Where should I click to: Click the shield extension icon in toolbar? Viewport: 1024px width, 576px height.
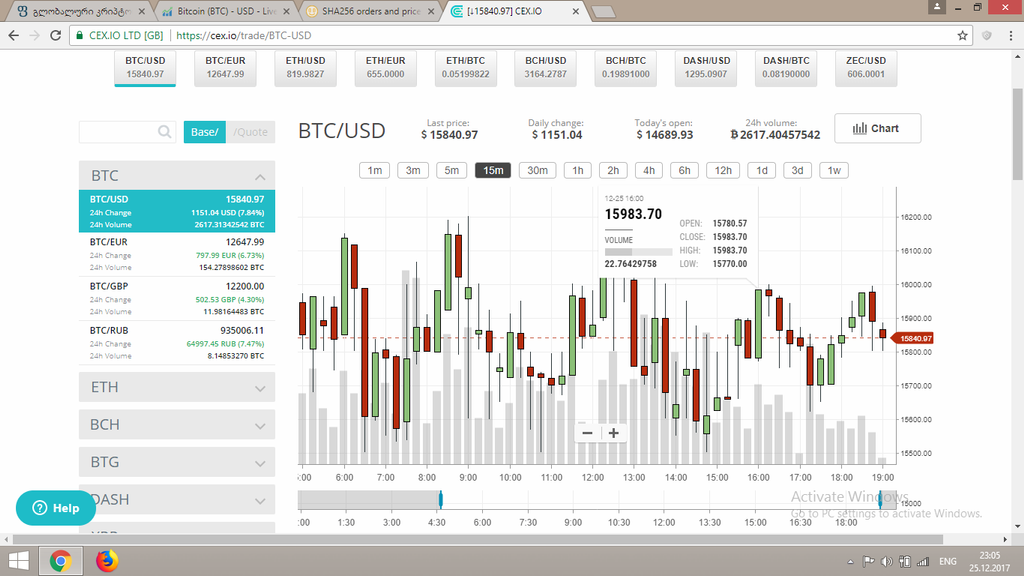pos(987,35)
